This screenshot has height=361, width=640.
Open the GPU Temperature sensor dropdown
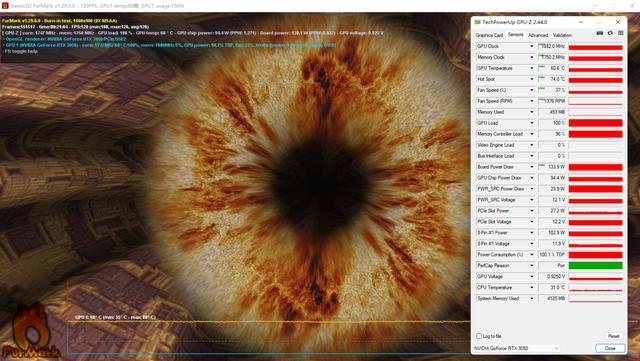click(x=531, y=69)
